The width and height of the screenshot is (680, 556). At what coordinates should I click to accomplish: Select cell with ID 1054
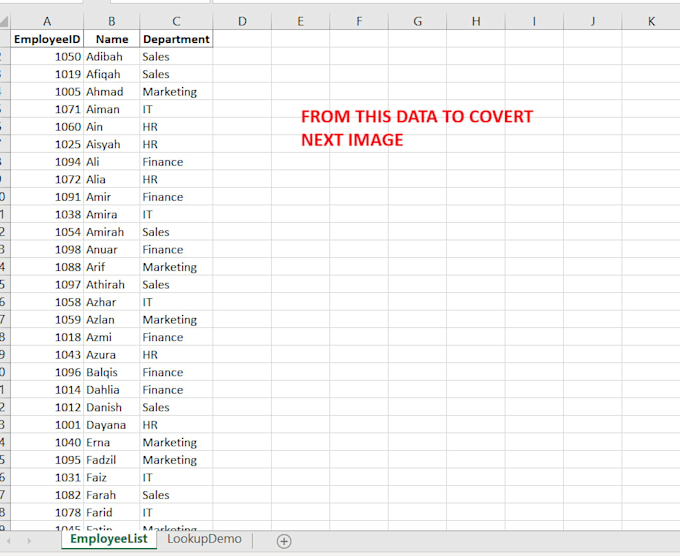pos(47,232)
